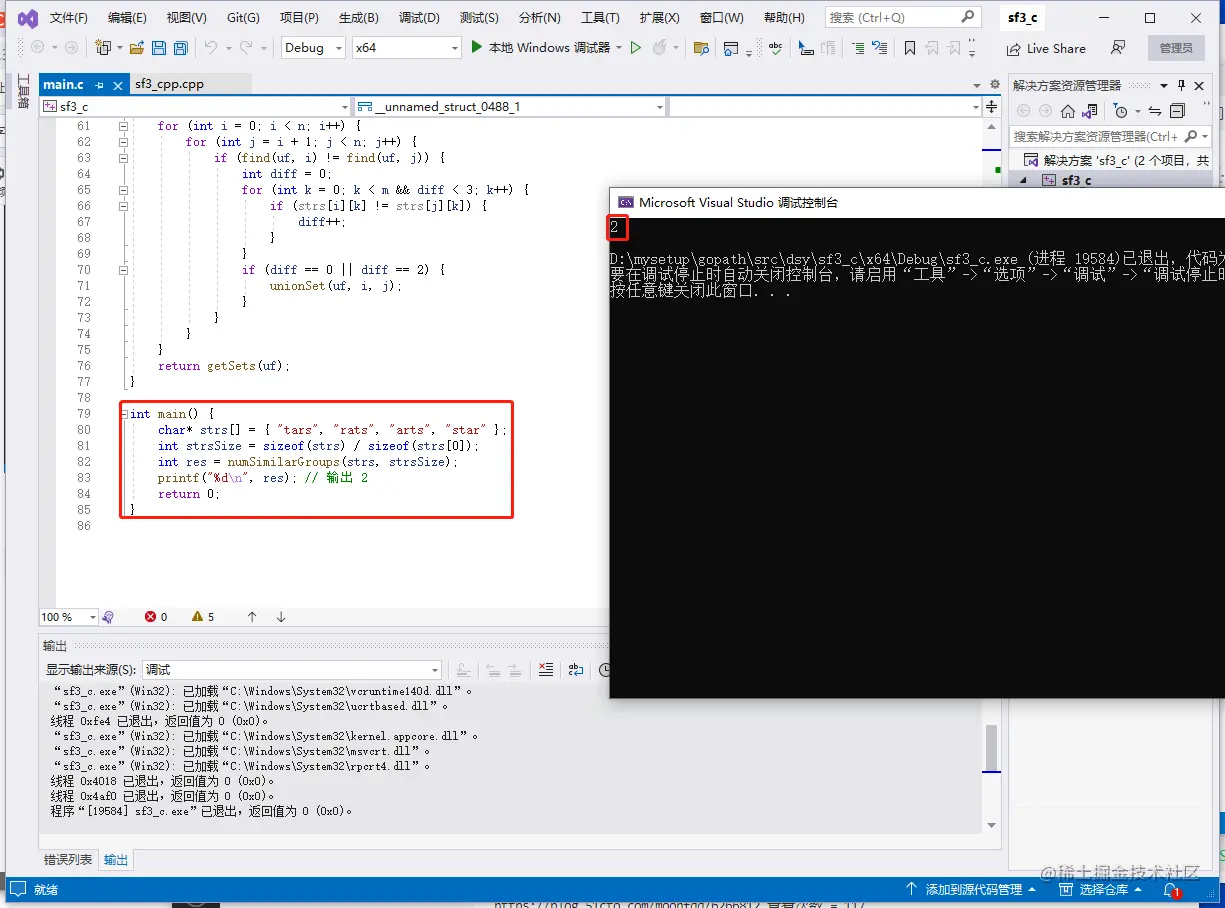Click the pending changes filter clock icon

click(1121, 111)
